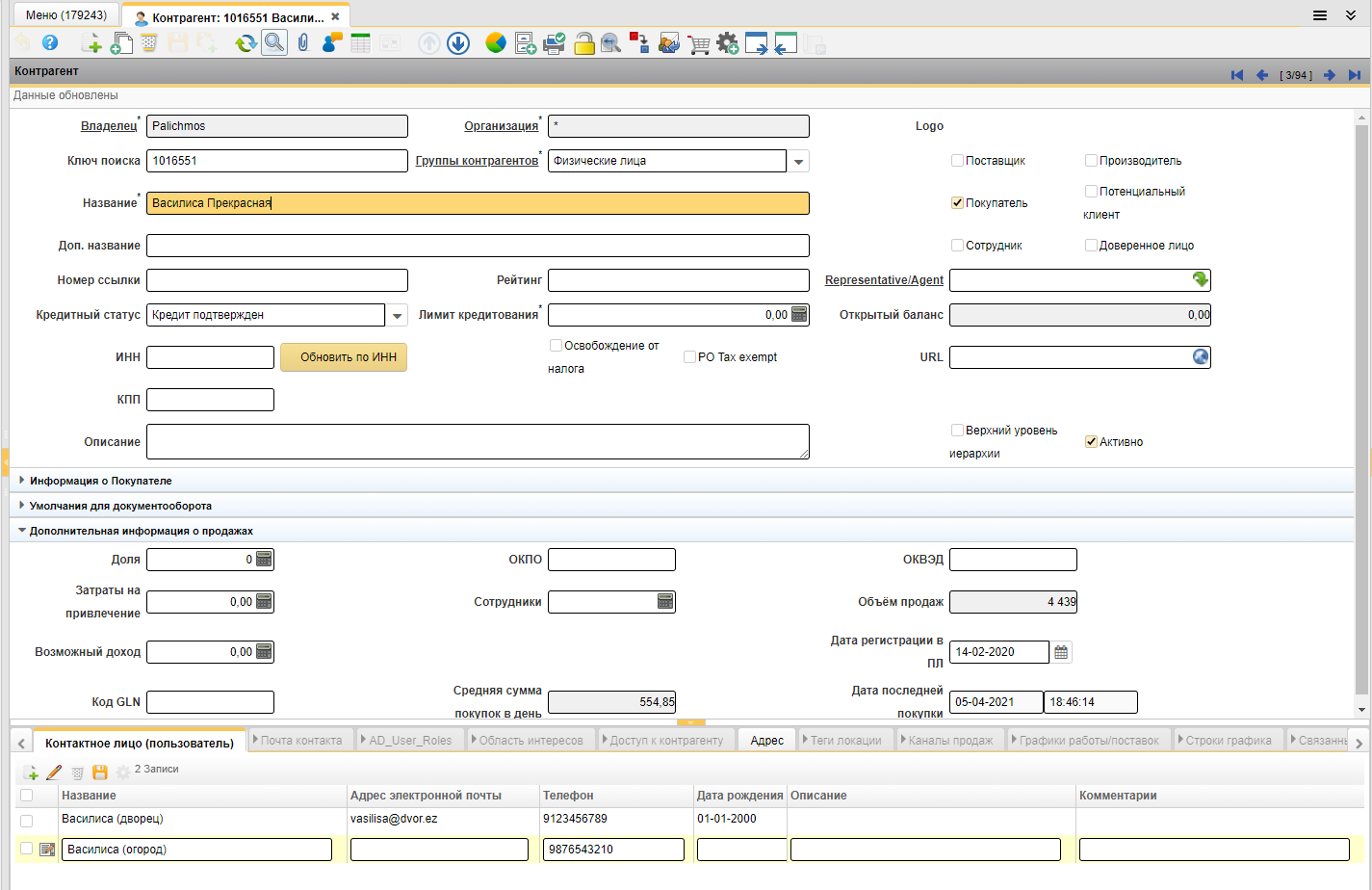
Task: Toggle the Активно checkbox
Action: tap(1091, 442)
